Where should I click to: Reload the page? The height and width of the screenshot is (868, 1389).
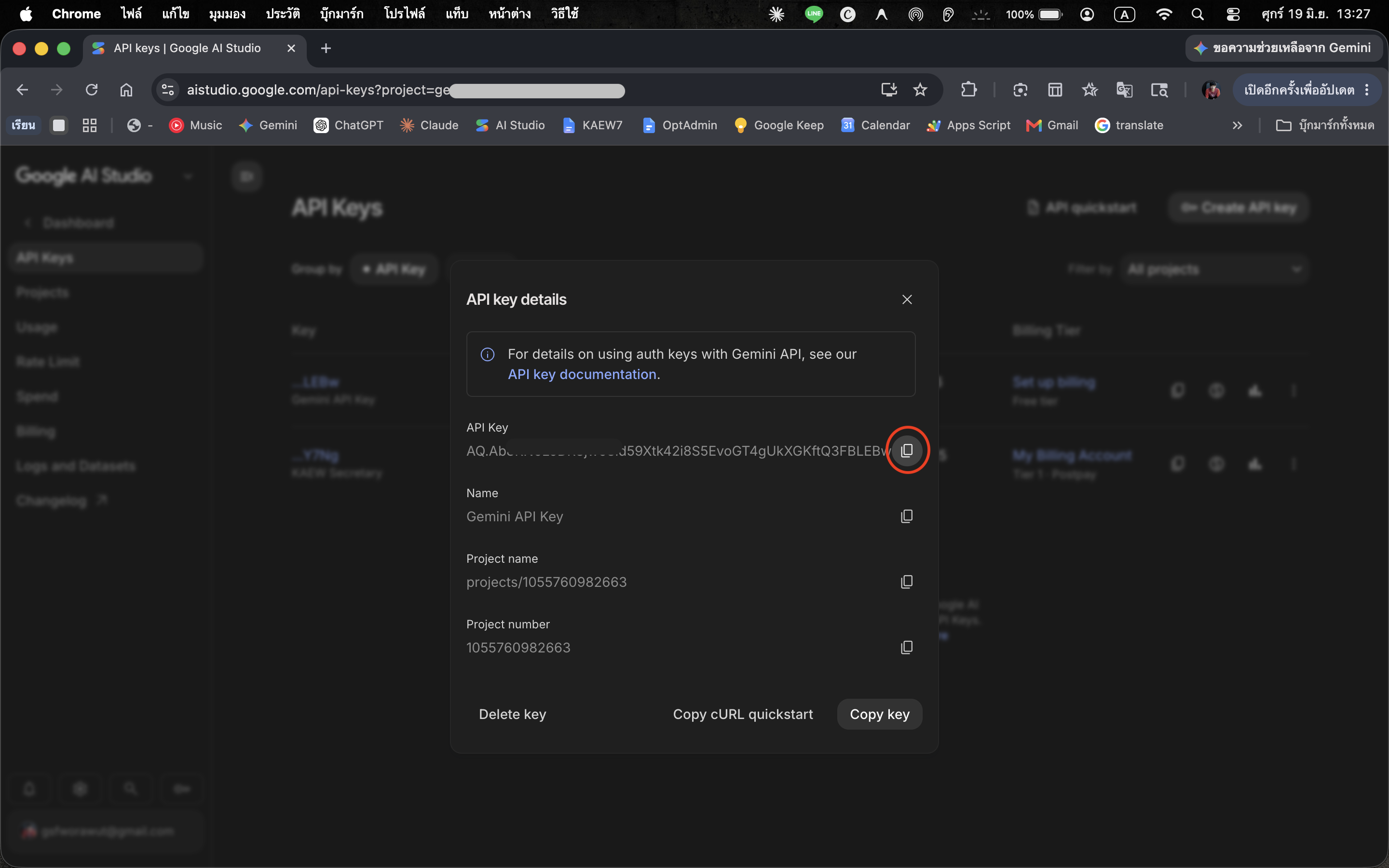92,90
